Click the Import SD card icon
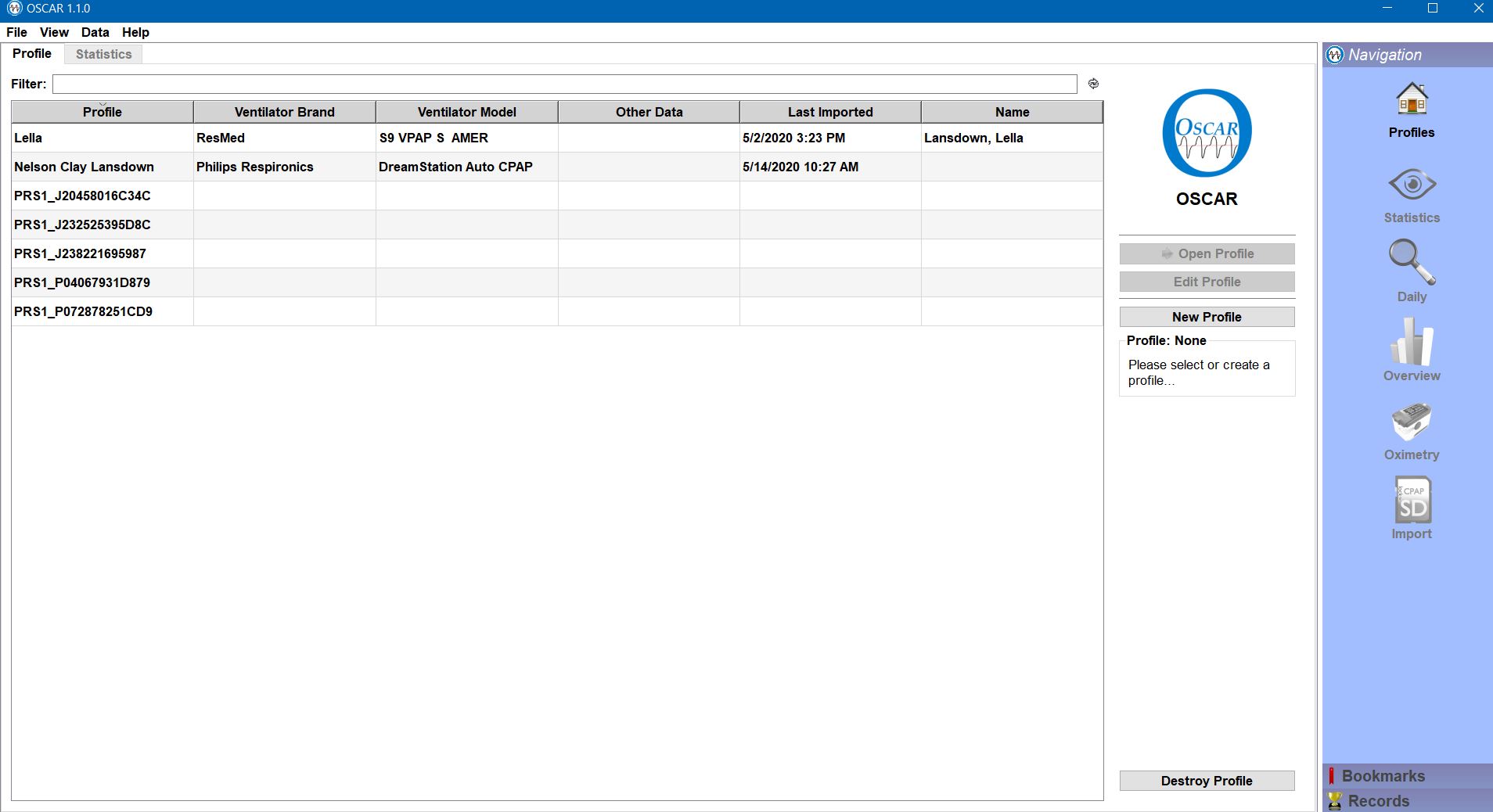 (1412, 501)
